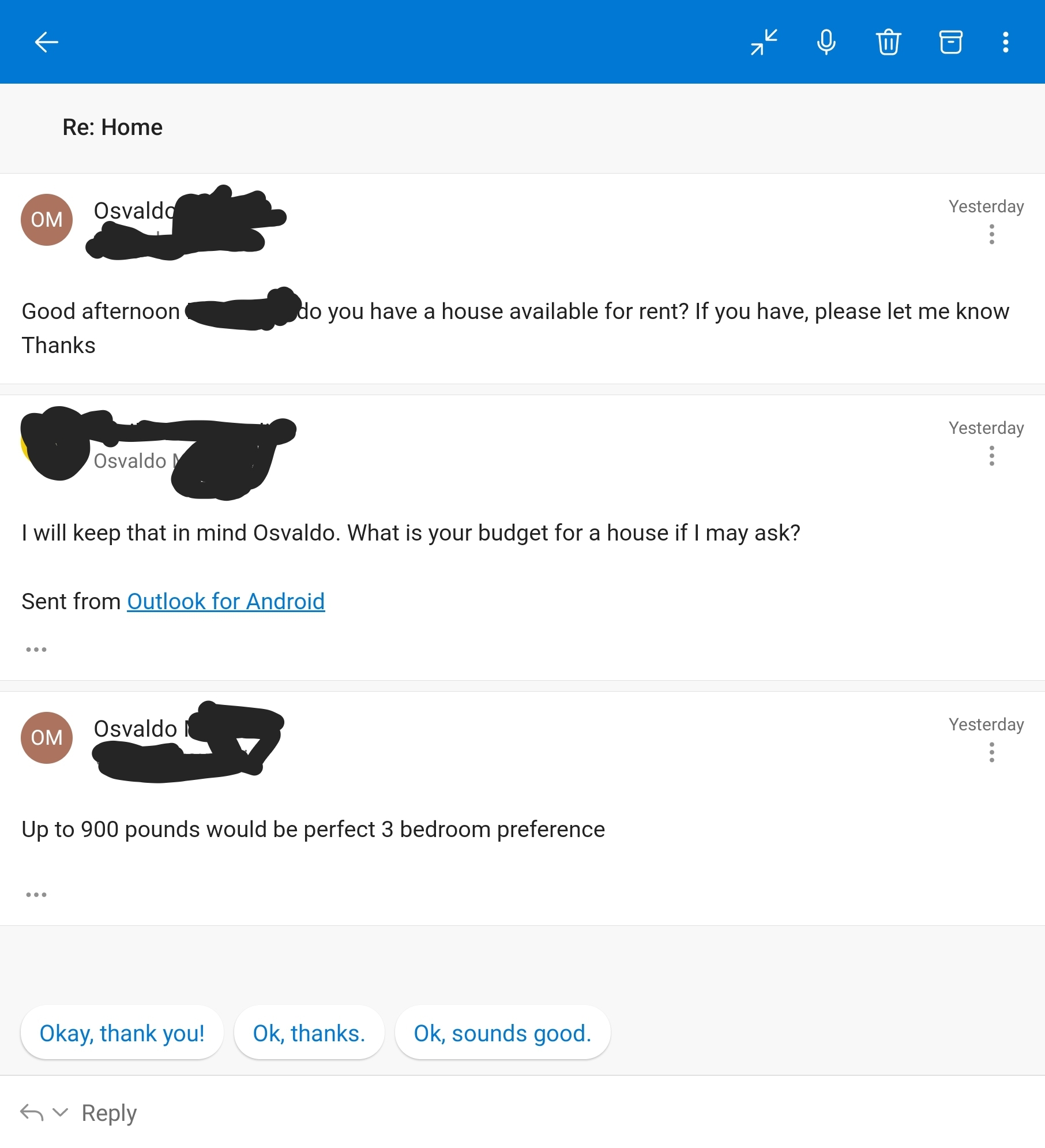Open options for 900 pounds message
1045x1148 pixels.
992,752
